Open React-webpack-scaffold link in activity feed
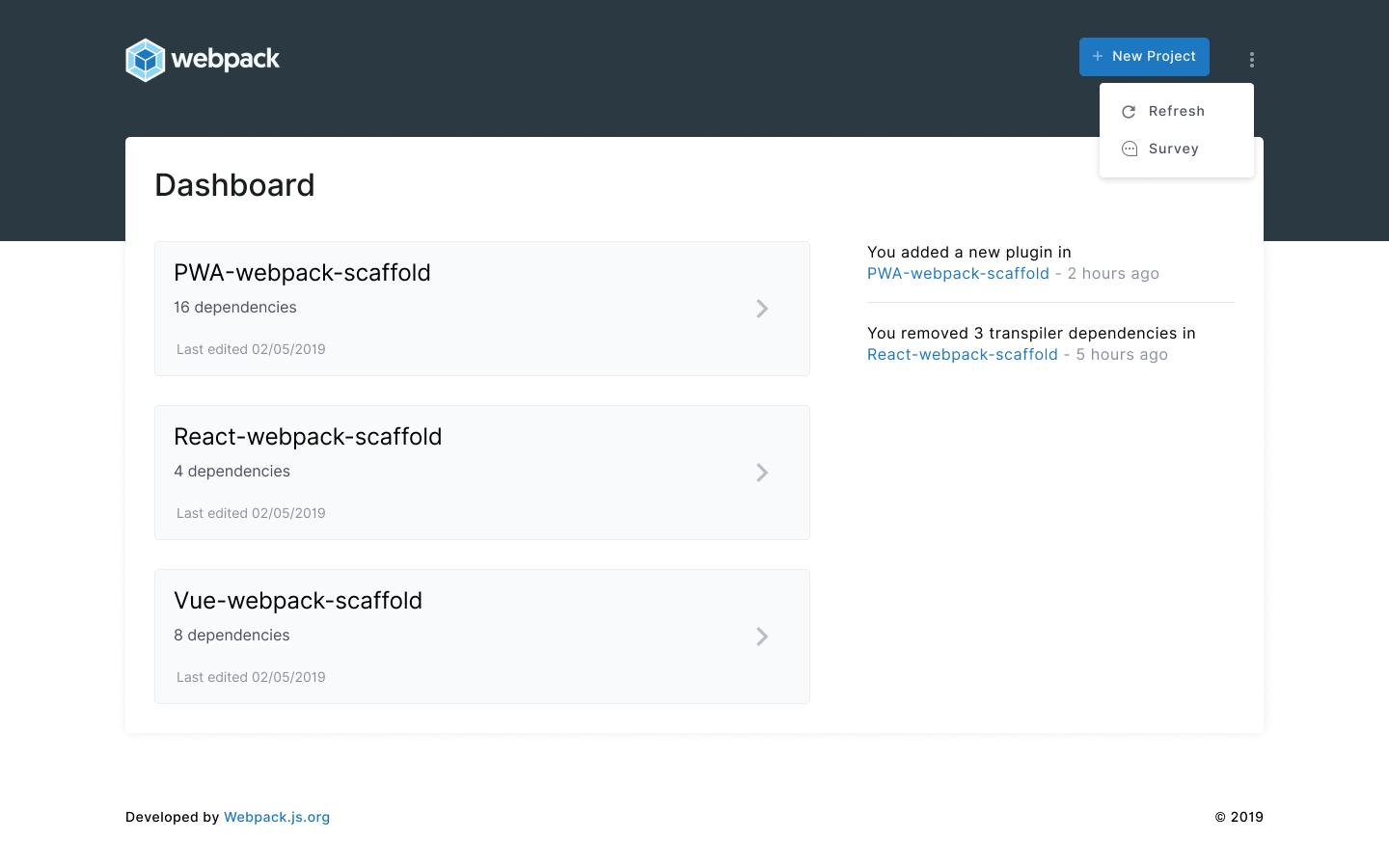The height and width of the screenshot is (868, 1389). (x=962, y=355)
